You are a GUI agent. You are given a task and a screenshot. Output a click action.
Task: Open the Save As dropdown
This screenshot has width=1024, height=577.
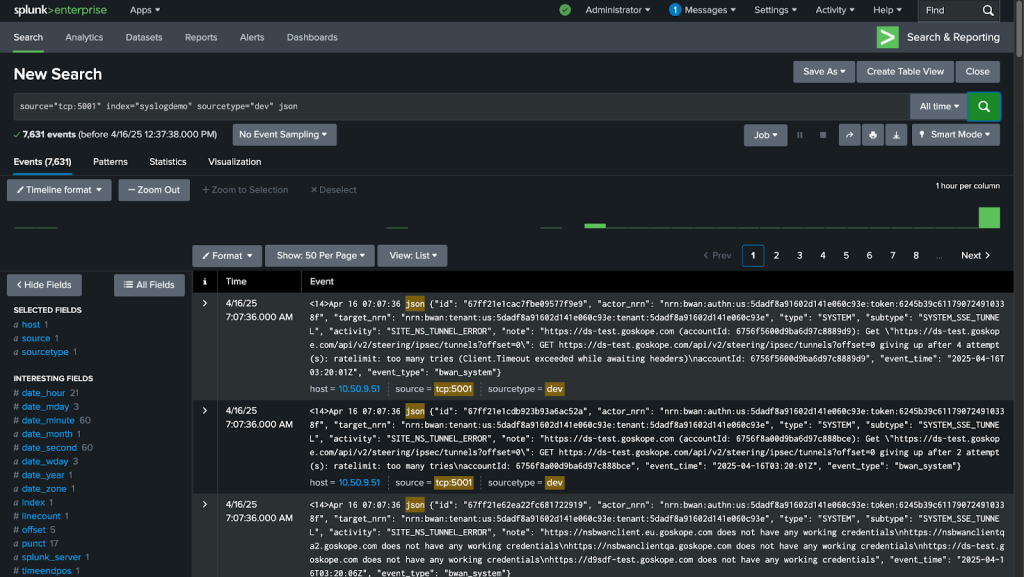click(x=824, y=72)
